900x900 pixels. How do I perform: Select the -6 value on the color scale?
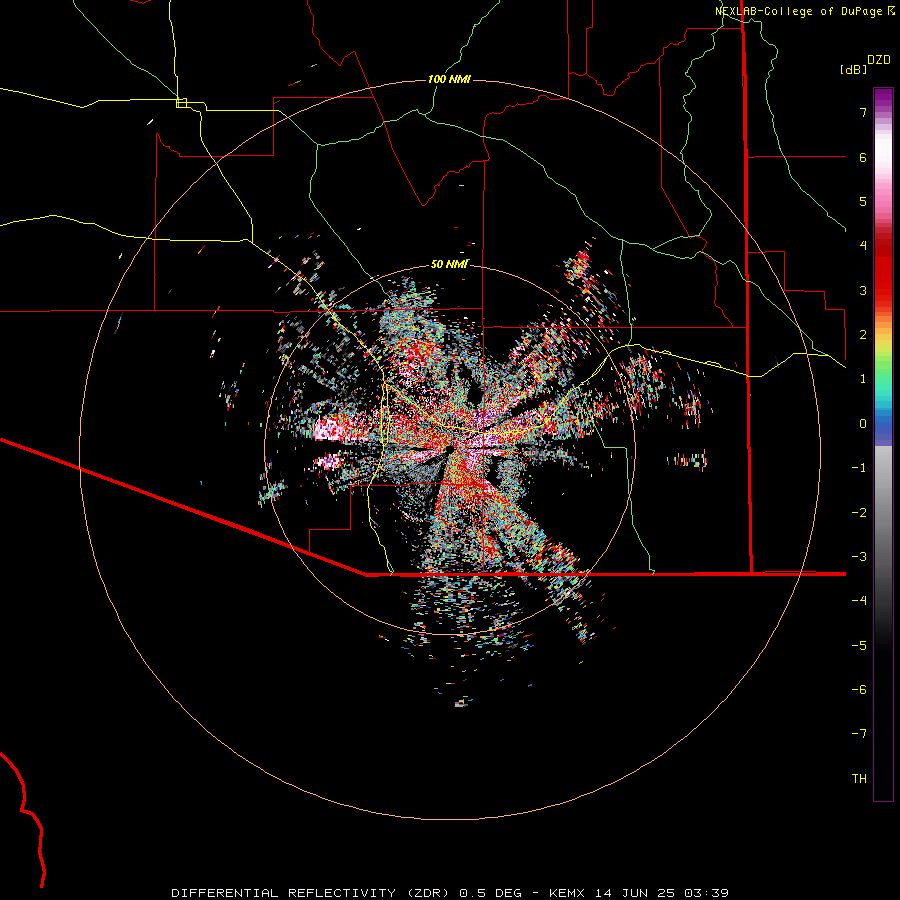[x=859, y=690]
